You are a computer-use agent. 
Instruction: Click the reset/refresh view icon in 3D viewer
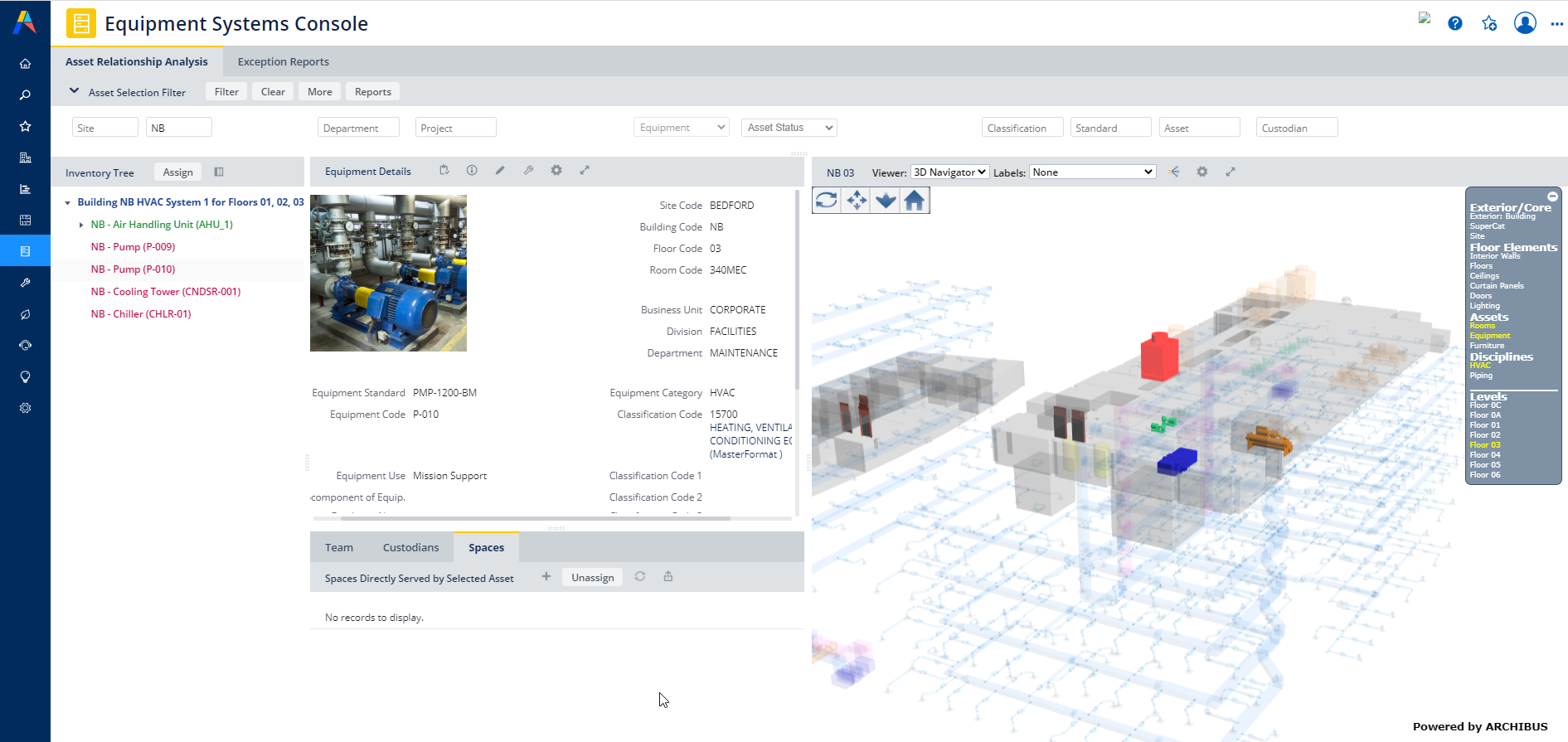827,201
